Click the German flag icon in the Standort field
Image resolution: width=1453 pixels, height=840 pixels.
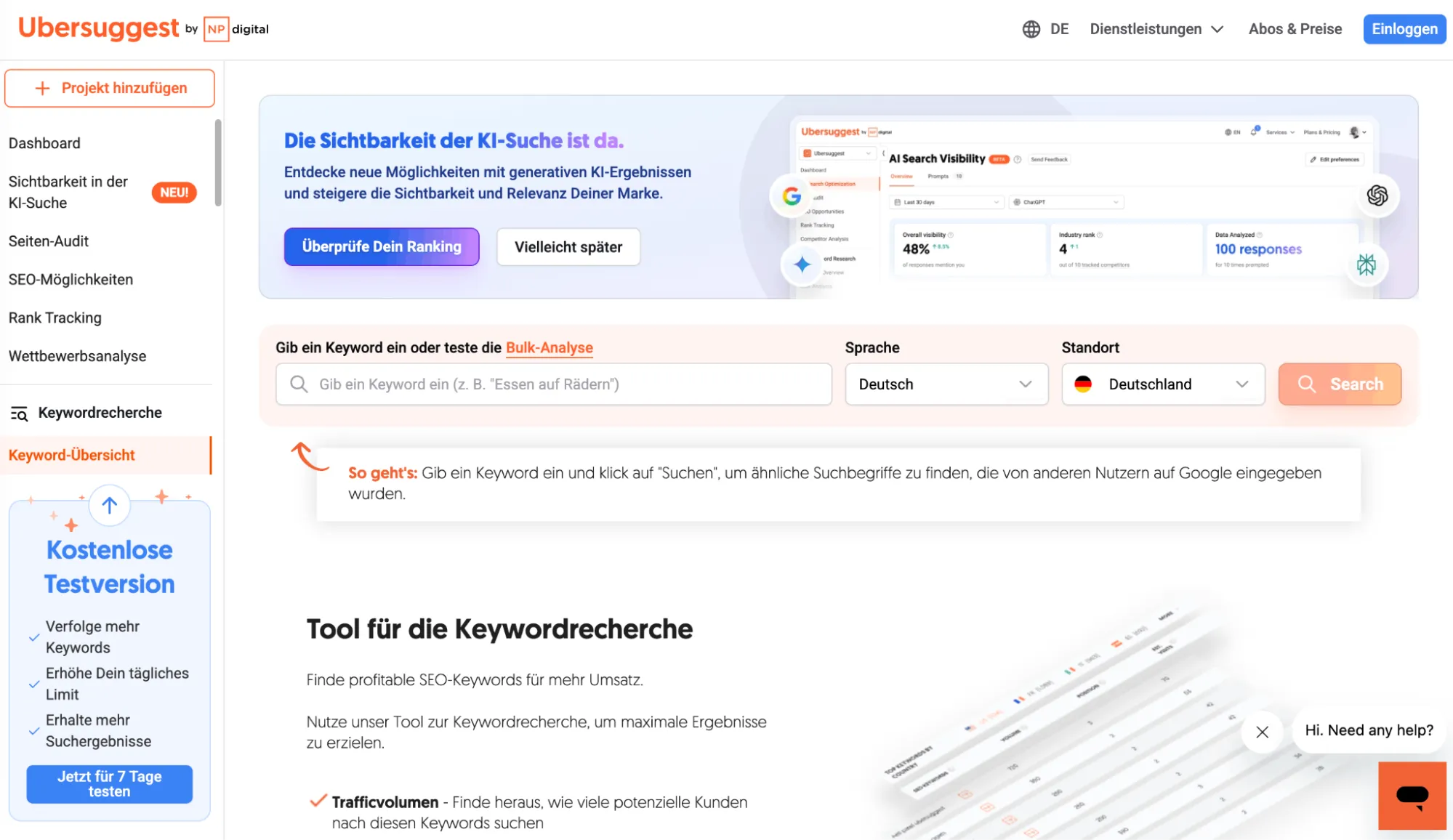(1085, 384)
